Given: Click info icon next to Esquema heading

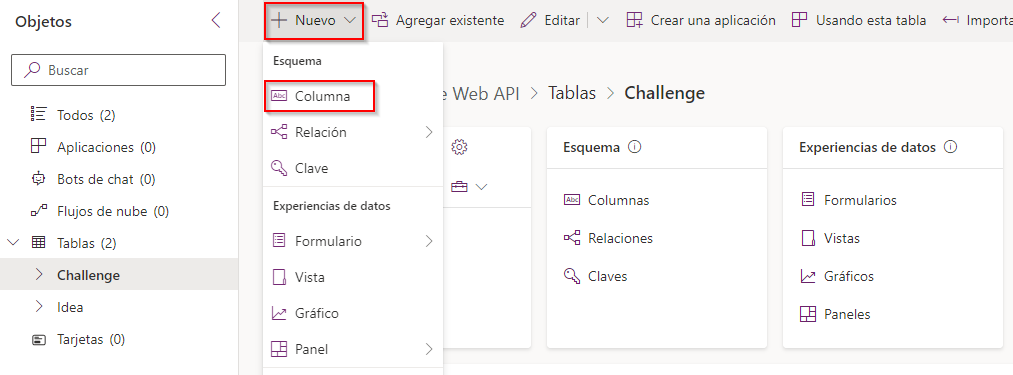Looking at the screenshot, I should (x=634, y=147).
